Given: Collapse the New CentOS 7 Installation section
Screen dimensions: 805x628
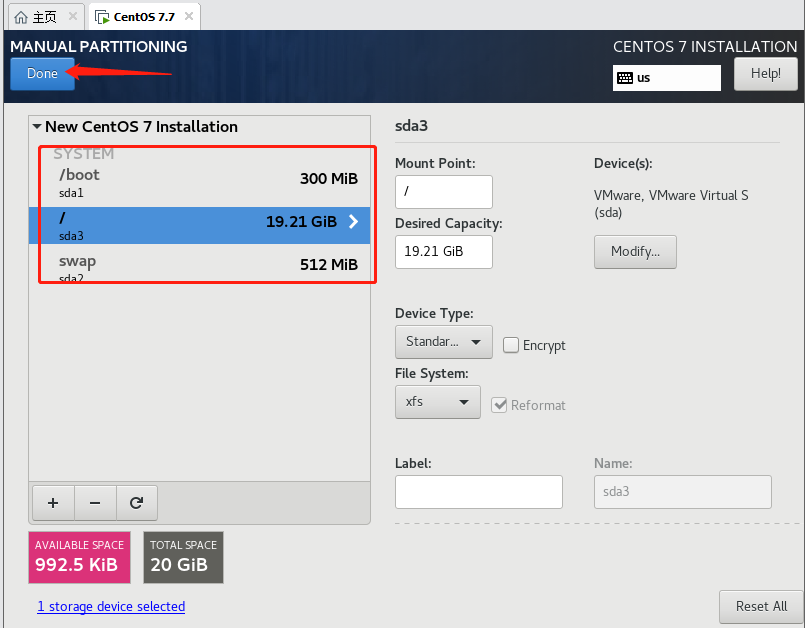Looking at the screenshot, I should pyautogui.click(x=37, y=126).
